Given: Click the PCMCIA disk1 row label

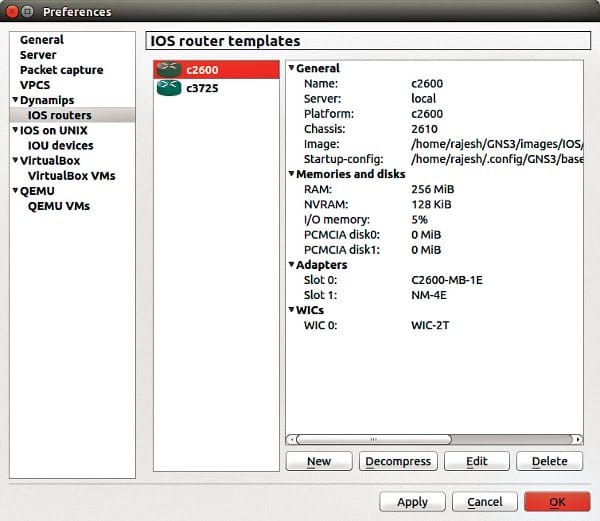Looking at the screenshot, I should pyautogui.click(x=342, y=250).
